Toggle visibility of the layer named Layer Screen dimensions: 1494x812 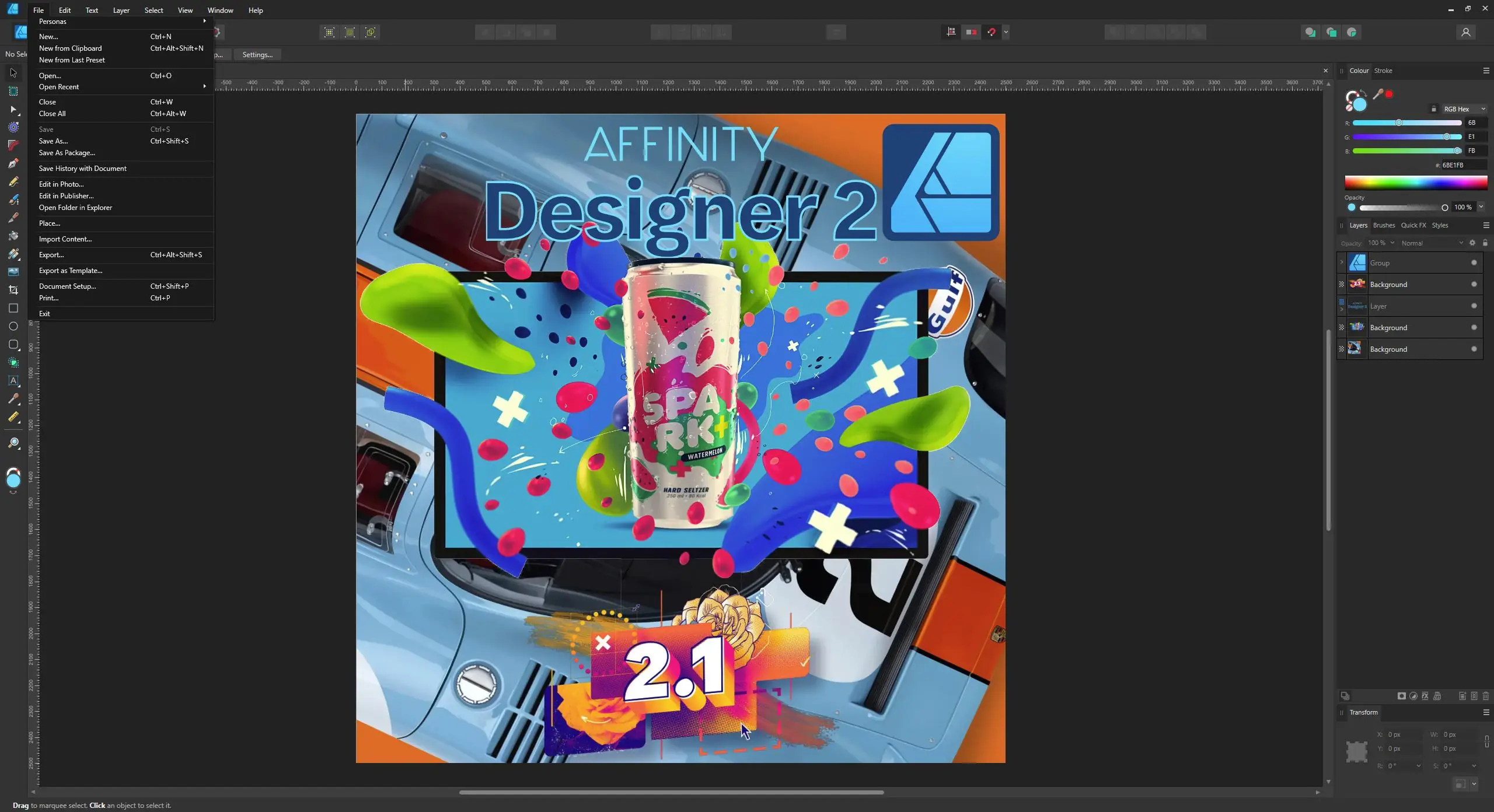coord(1474,306)
